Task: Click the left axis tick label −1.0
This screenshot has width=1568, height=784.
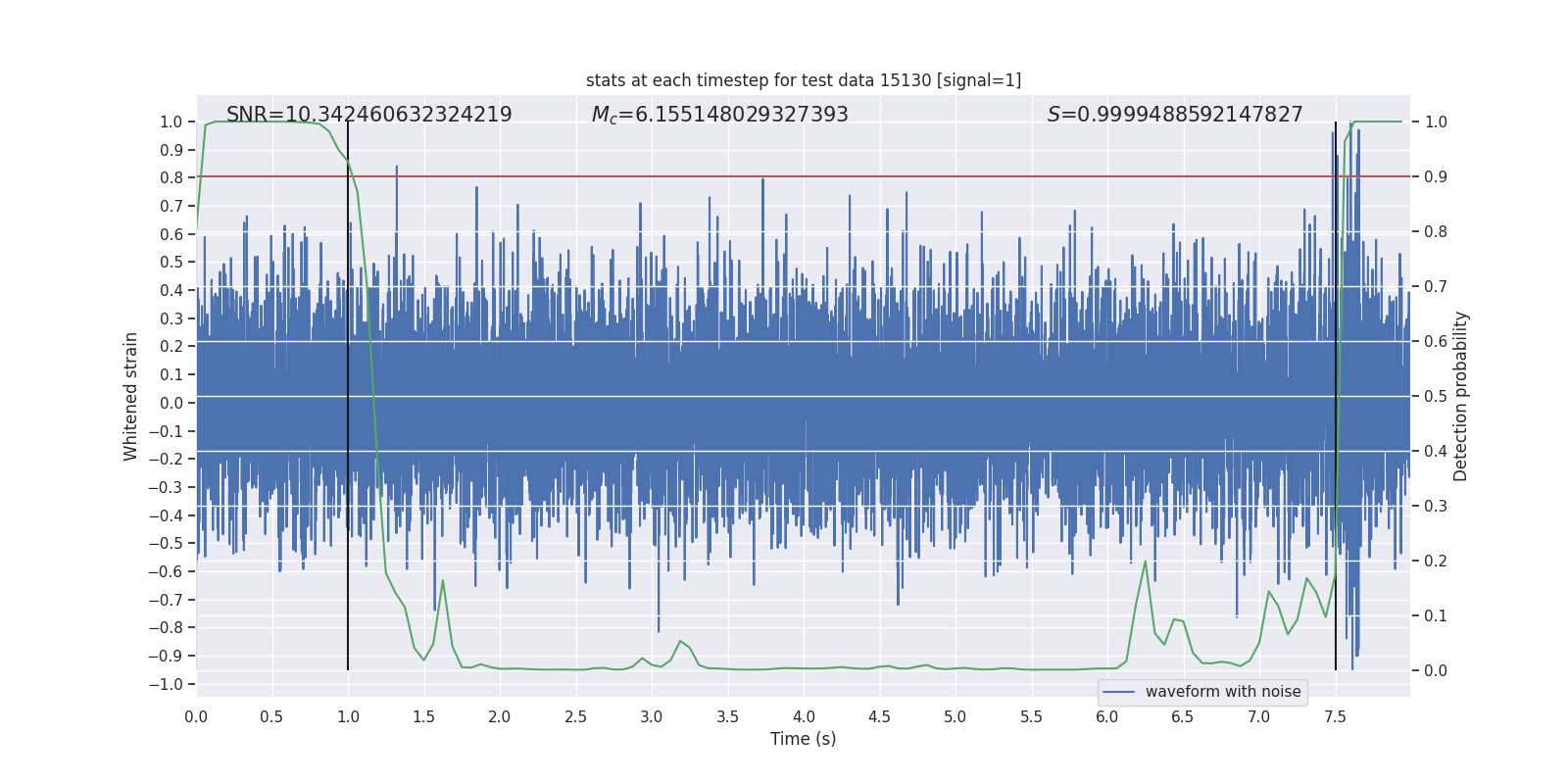Action: [x=166, y=684]
